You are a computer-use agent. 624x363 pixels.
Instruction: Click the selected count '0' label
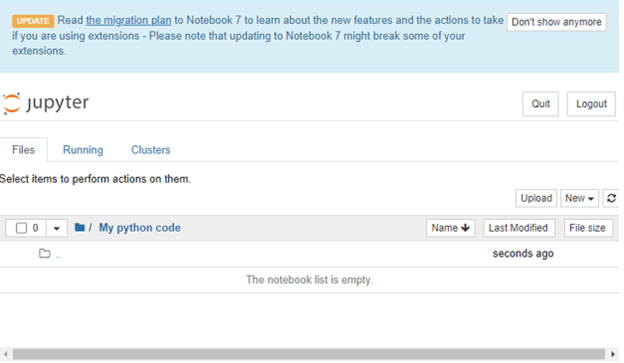35,228
